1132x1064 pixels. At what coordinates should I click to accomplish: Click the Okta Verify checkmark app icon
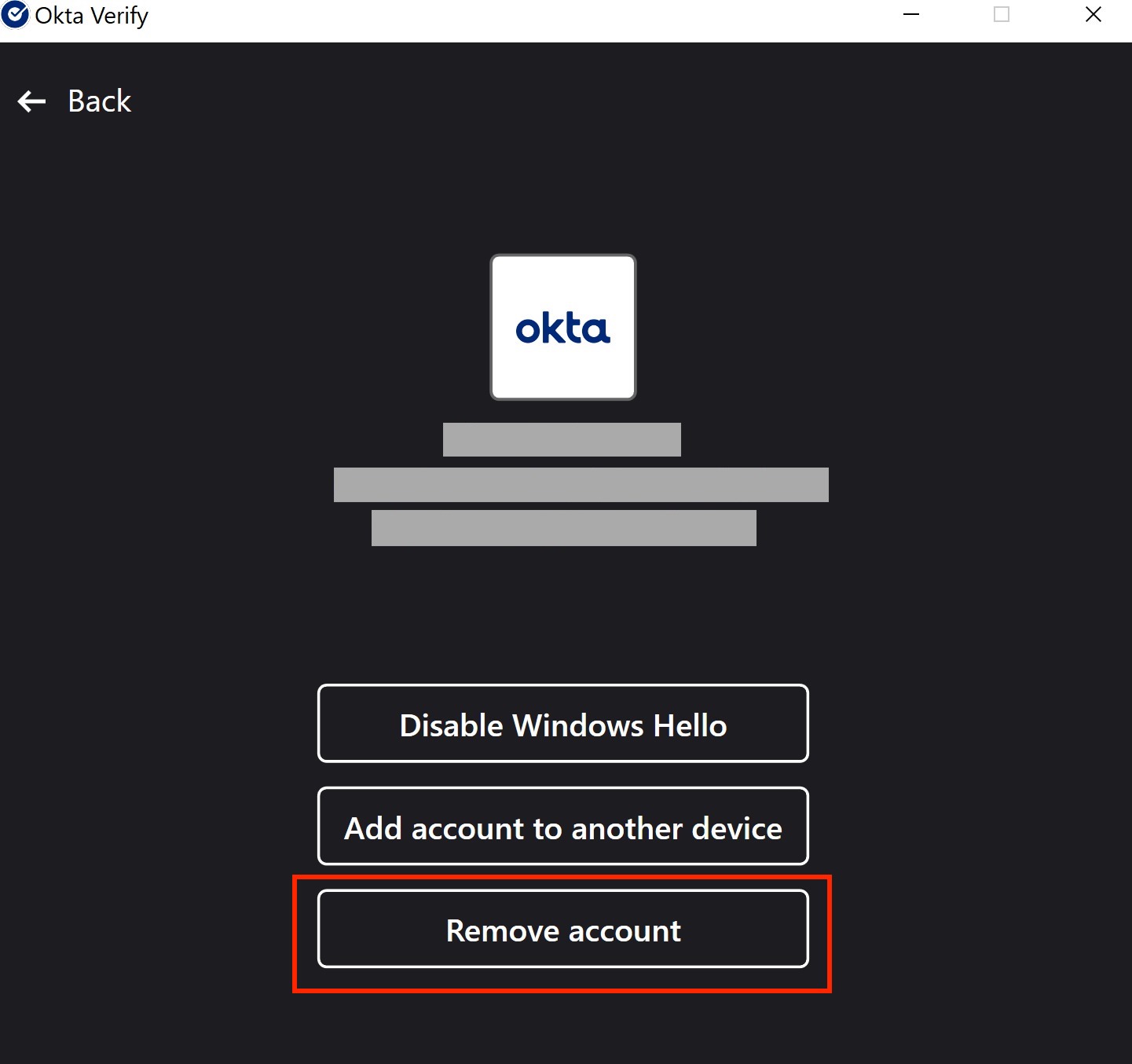point(15,15)
